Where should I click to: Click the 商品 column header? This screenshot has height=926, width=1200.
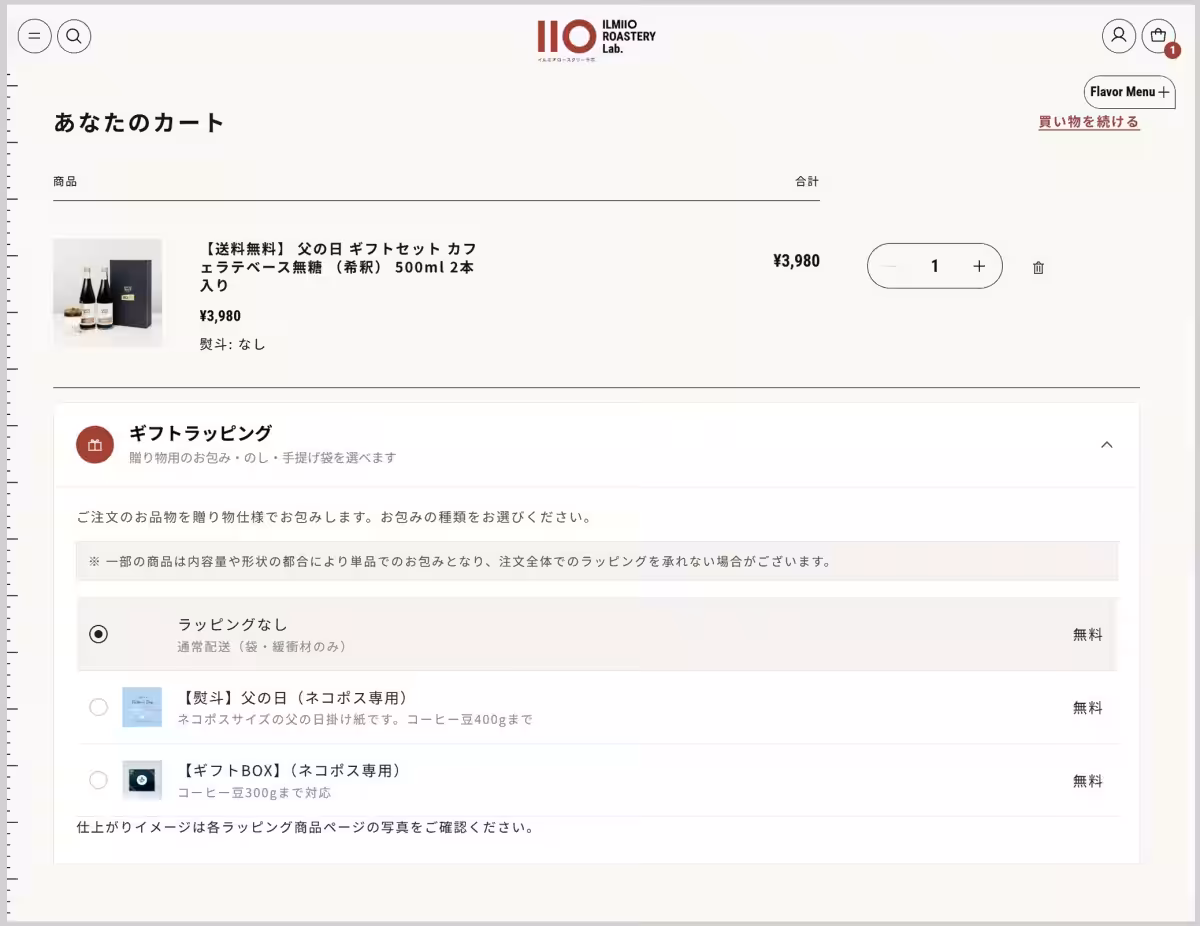click(65, 181)
